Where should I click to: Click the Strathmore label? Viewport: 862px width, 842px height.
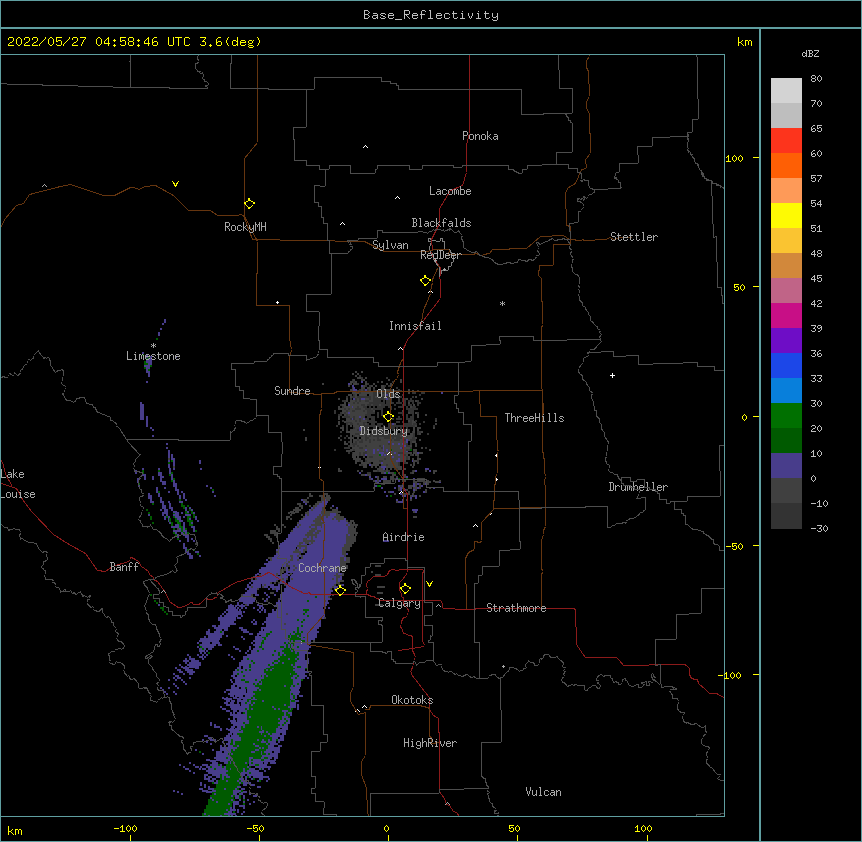(516, 608)
